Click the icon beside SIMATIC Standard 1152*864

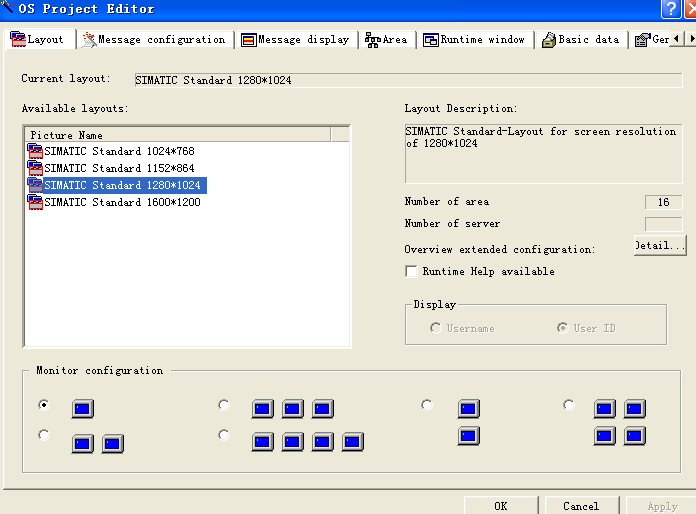[35, 168]
